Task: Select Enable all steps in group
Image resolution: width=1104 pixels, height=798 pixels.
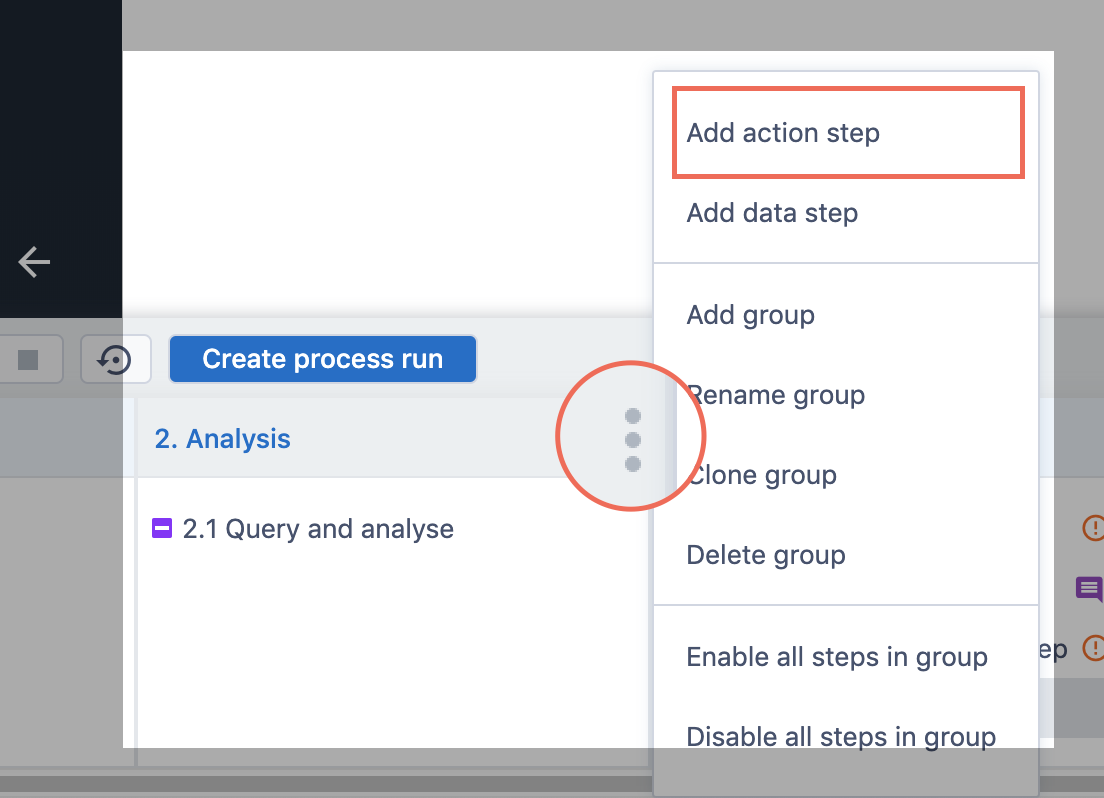Action: [836, 657]
